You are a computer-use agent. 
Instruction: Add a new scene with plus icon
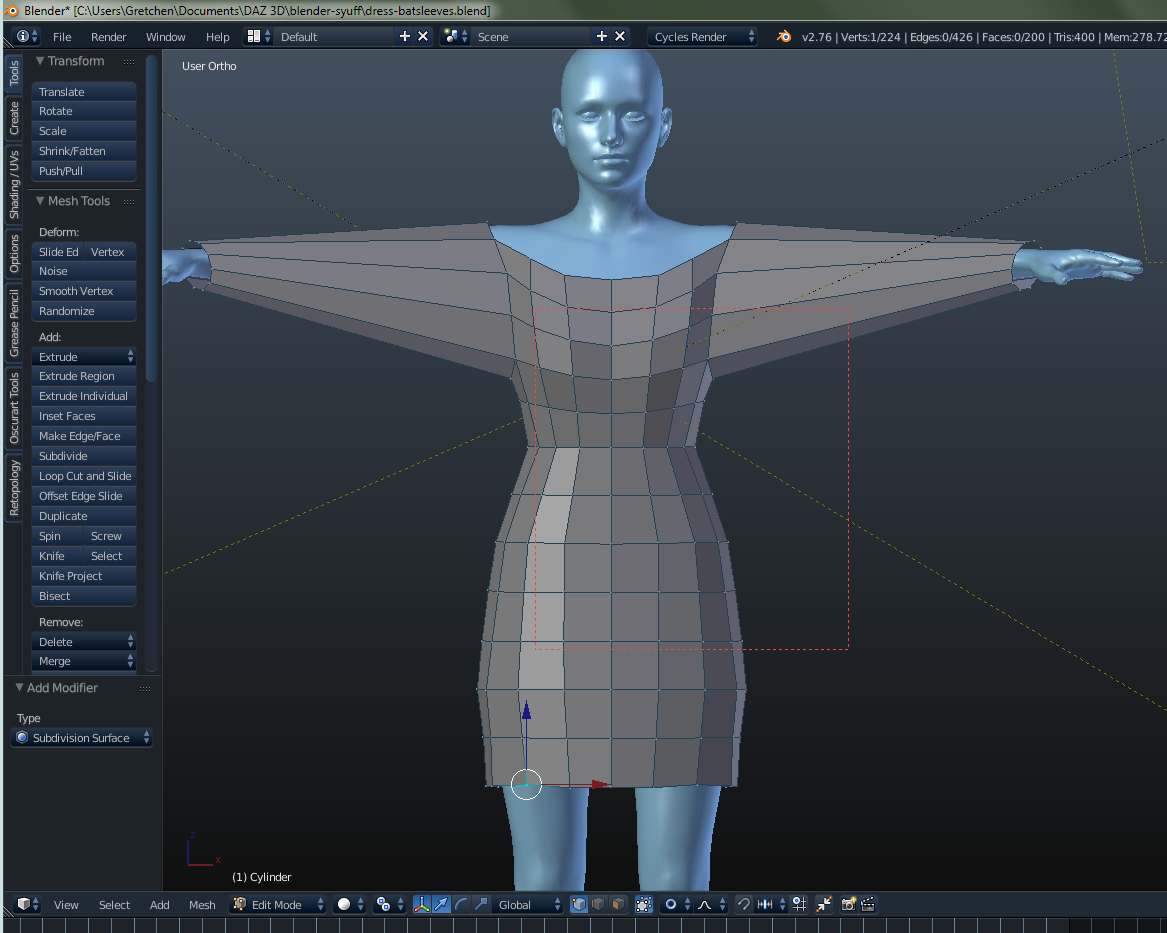[602, 36]
